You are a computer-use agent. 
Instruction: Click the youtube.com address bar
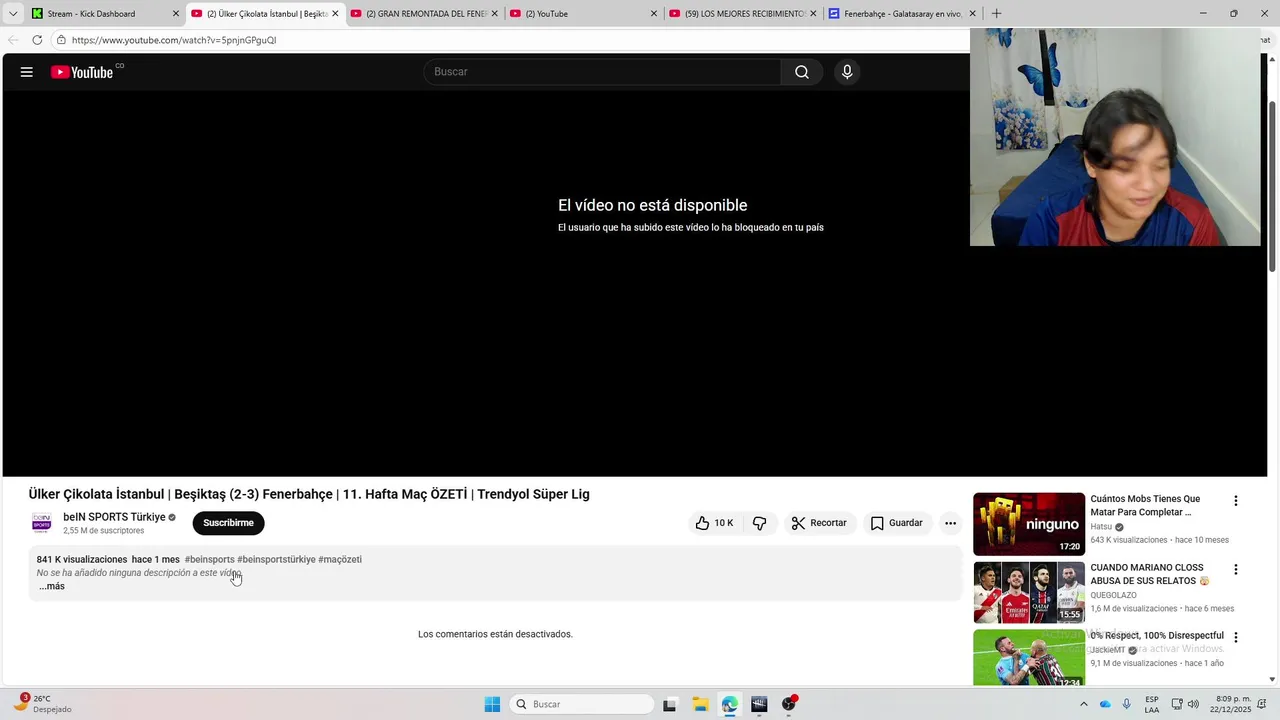[510, 40]
